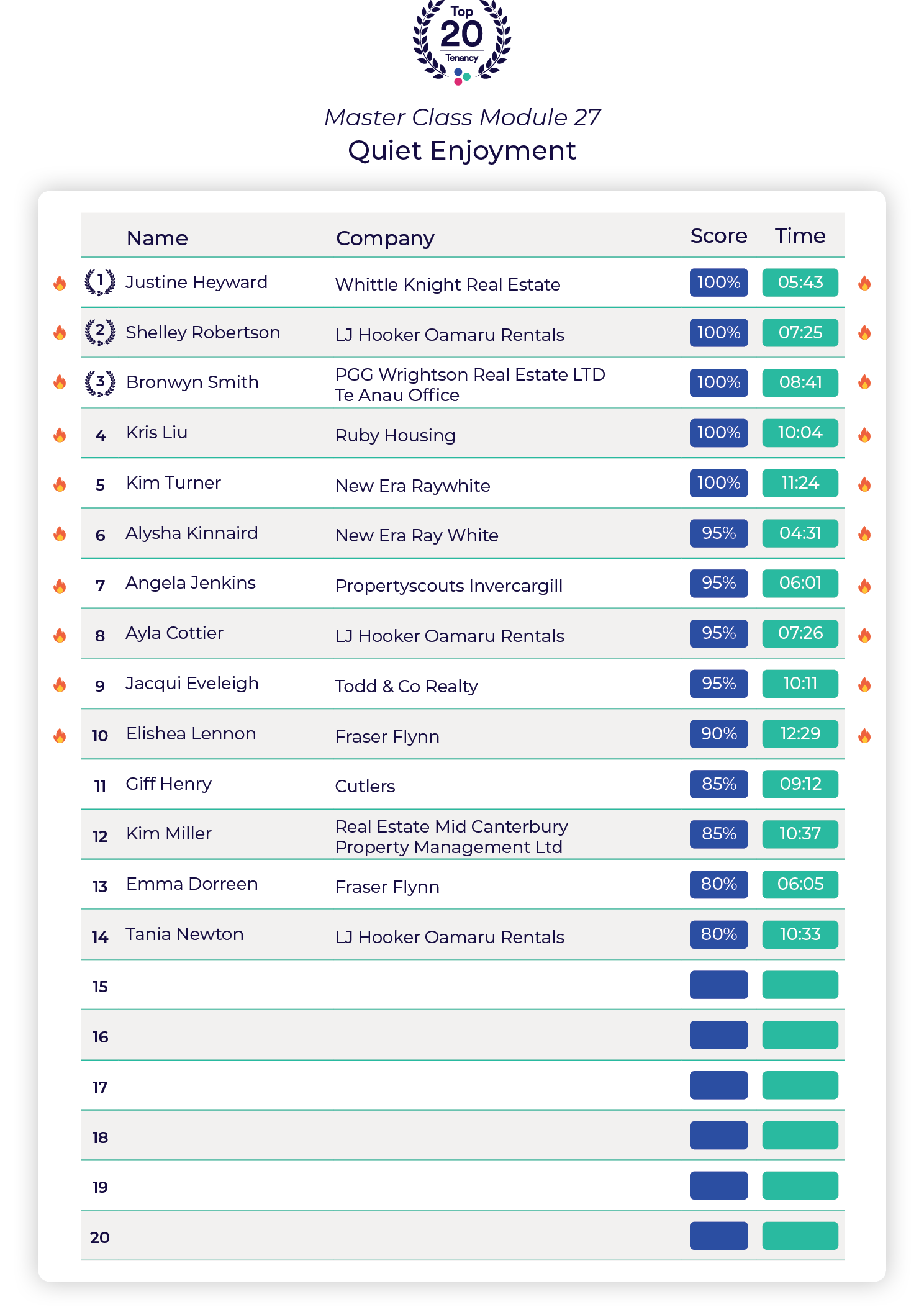Select the rank 2 laurel badge
Image resolution: width=924 pixels, height=1307 pixels.
pos(100,332)
